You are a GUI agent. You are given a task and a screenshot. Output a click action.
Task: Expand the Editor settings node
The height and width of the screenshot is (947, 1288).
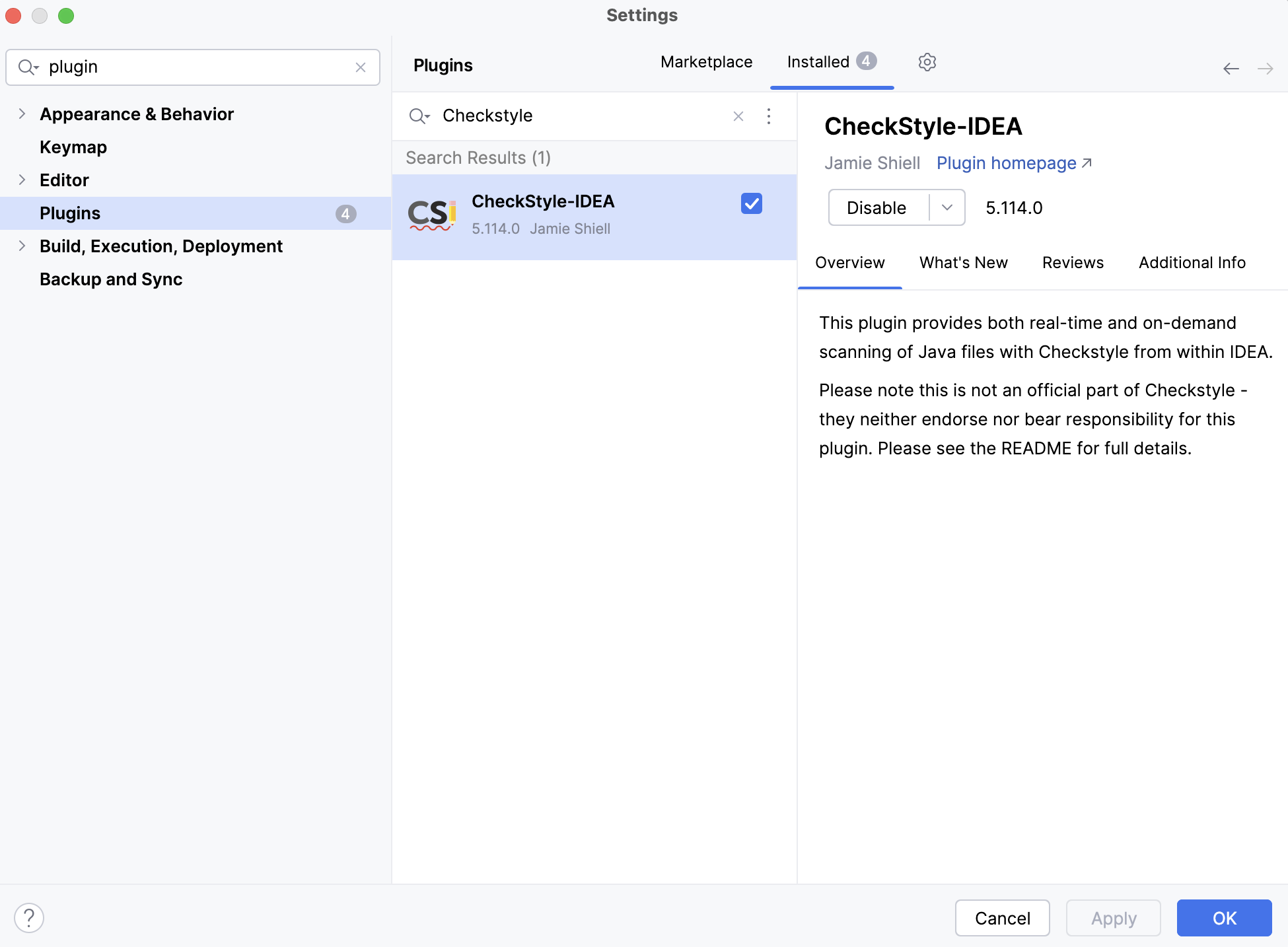(x=22, y=180)
